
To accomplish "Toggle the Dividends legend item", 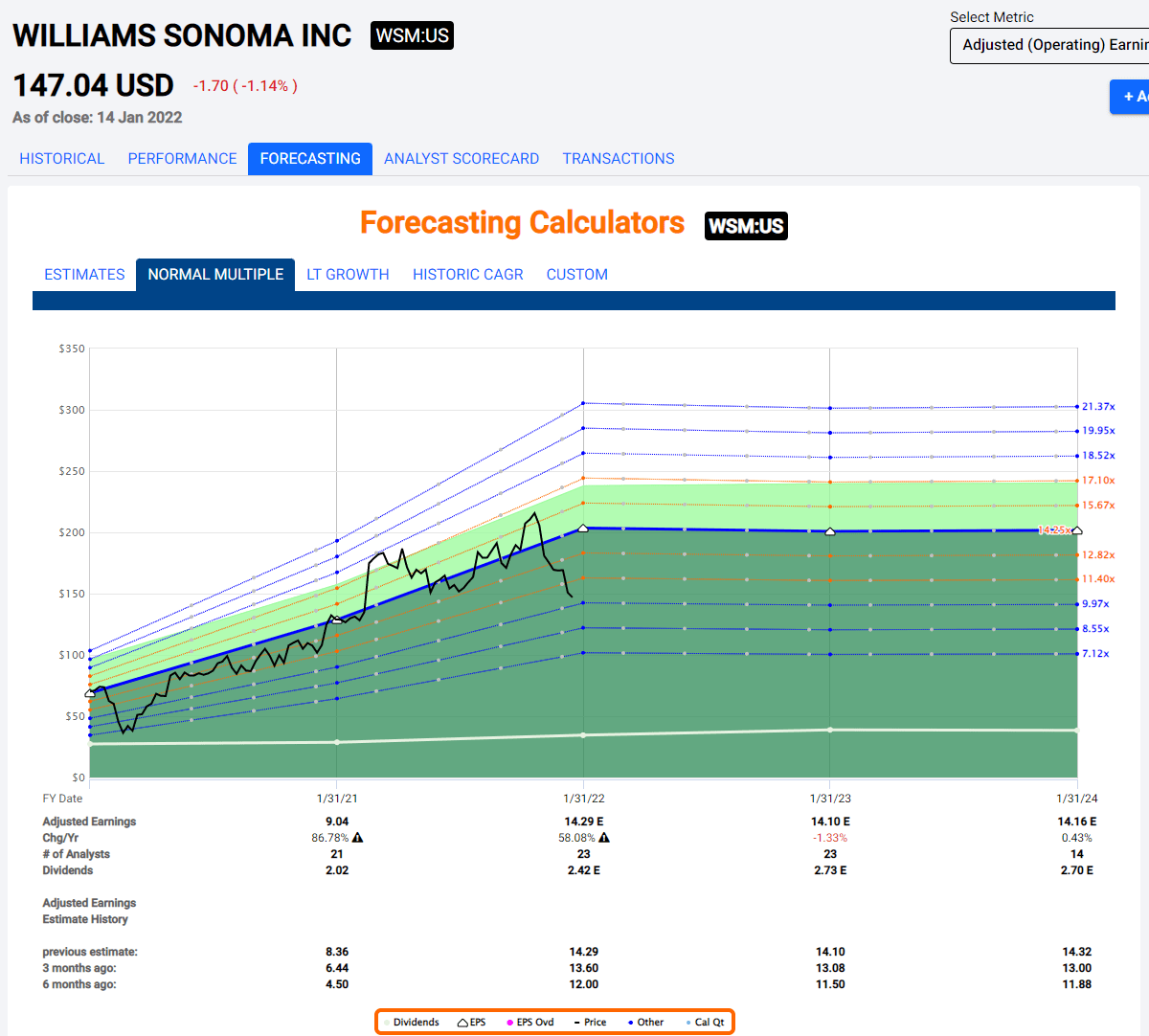I will pyautogui.click(x=412, y=1023).
